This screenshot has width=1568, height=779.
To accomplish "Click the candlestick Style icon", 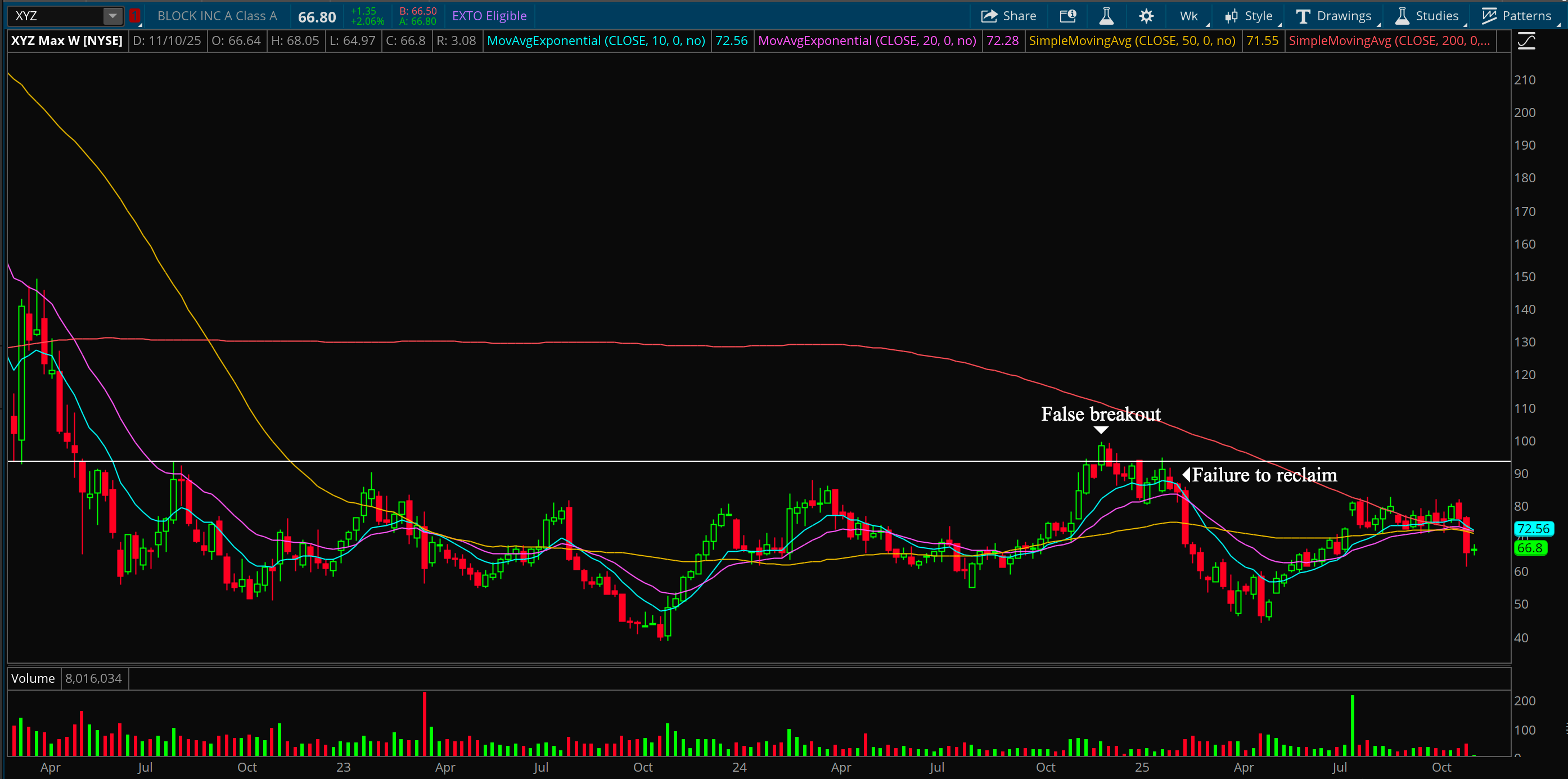I will click(1231, 16).
